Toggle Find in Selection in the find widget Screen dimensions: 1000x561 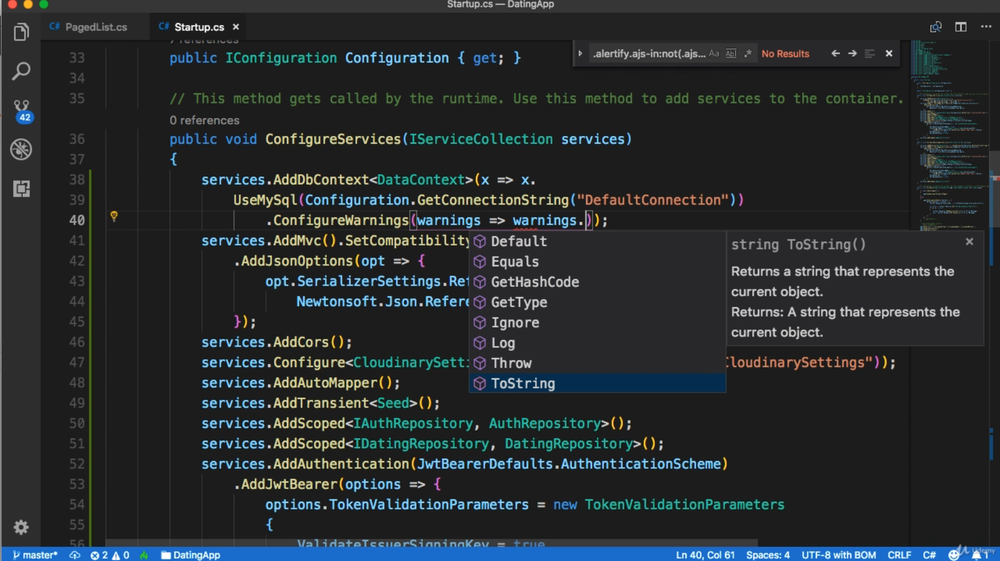coord(870,54)
